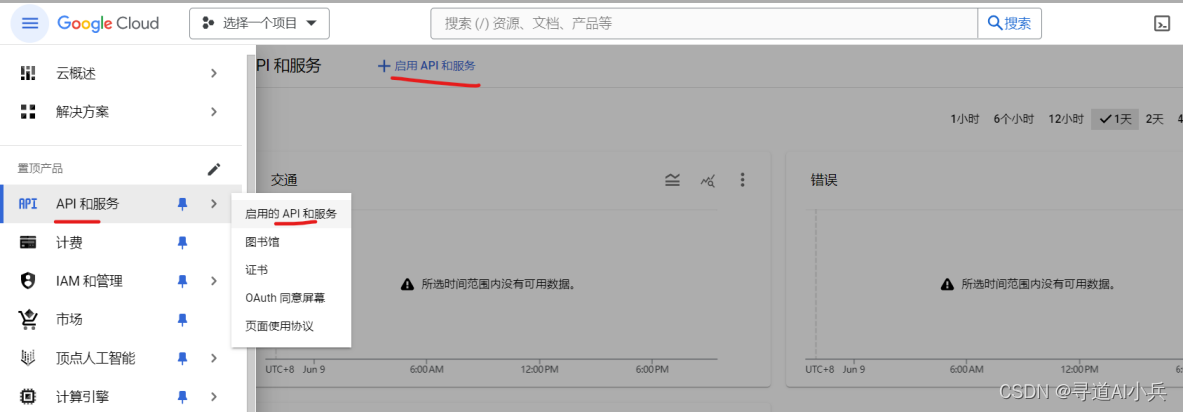Select 证书 in the flyout menu
1183x412 pixels.
pyautogui.click(x=291, y=270)
